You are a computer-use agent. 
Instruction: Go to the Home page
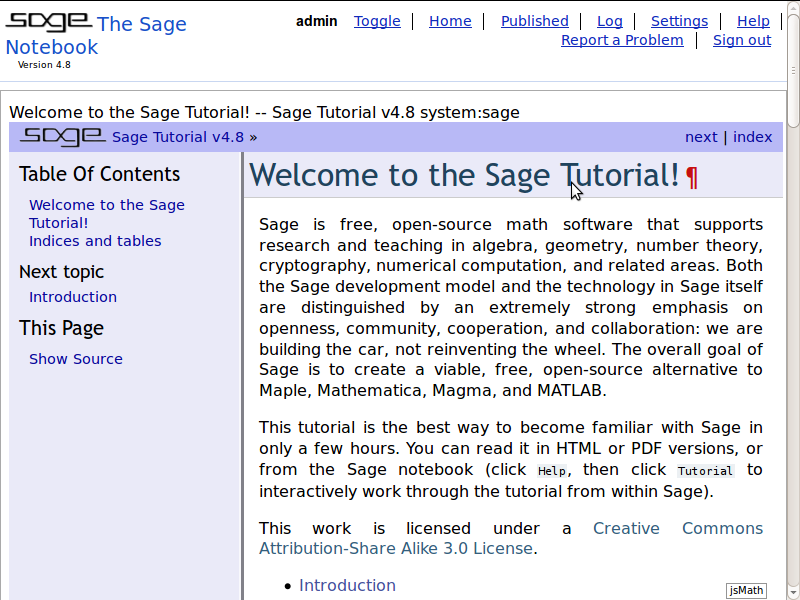tap(450, 21)
